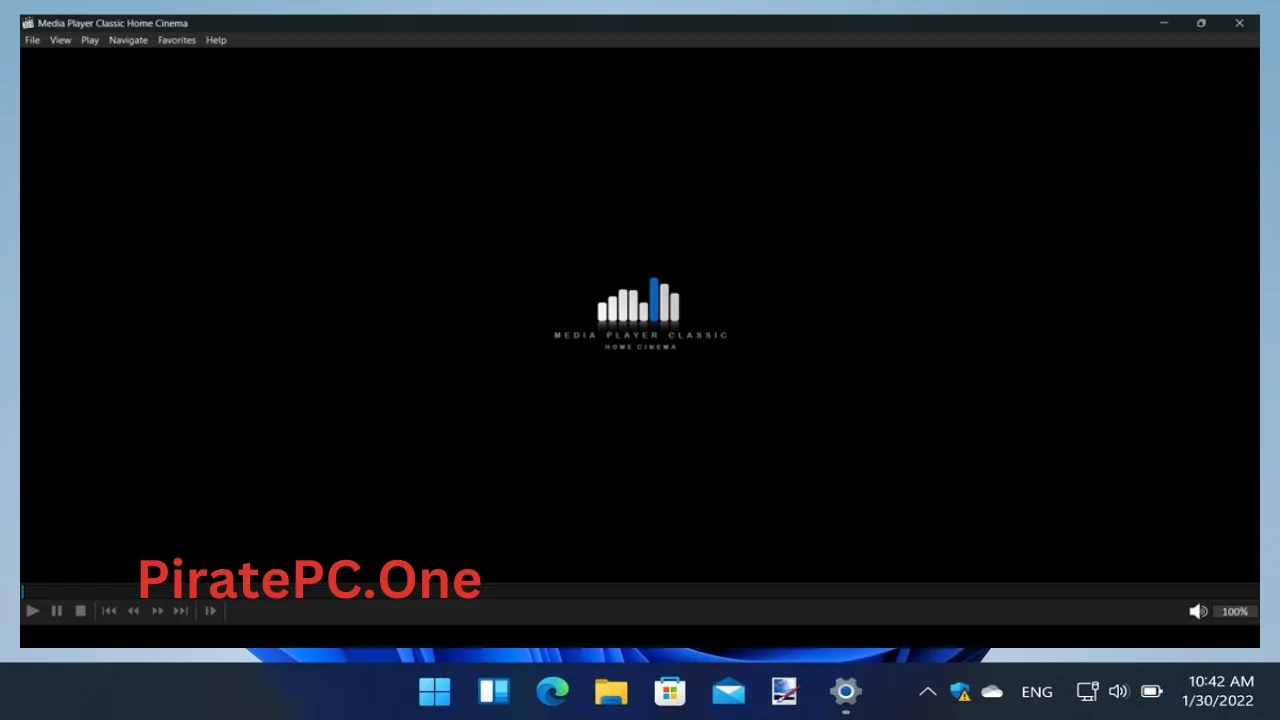Mute audio via the speaker icon
Image resolution: width=1280 pixels, height=720 pixels.
pos(1198,611)
